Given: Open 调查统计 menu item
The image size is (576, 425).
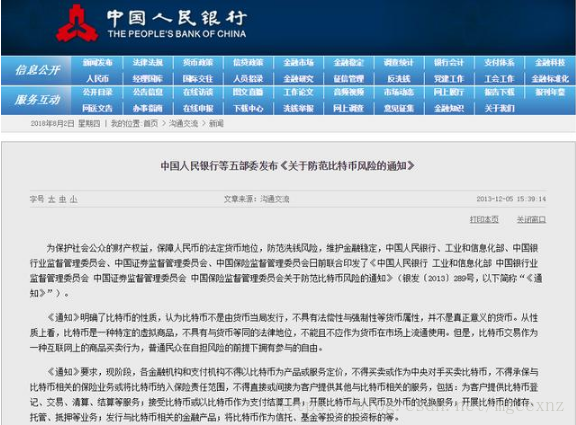Looking at the screenshot, I should click(x=399, y=62).
